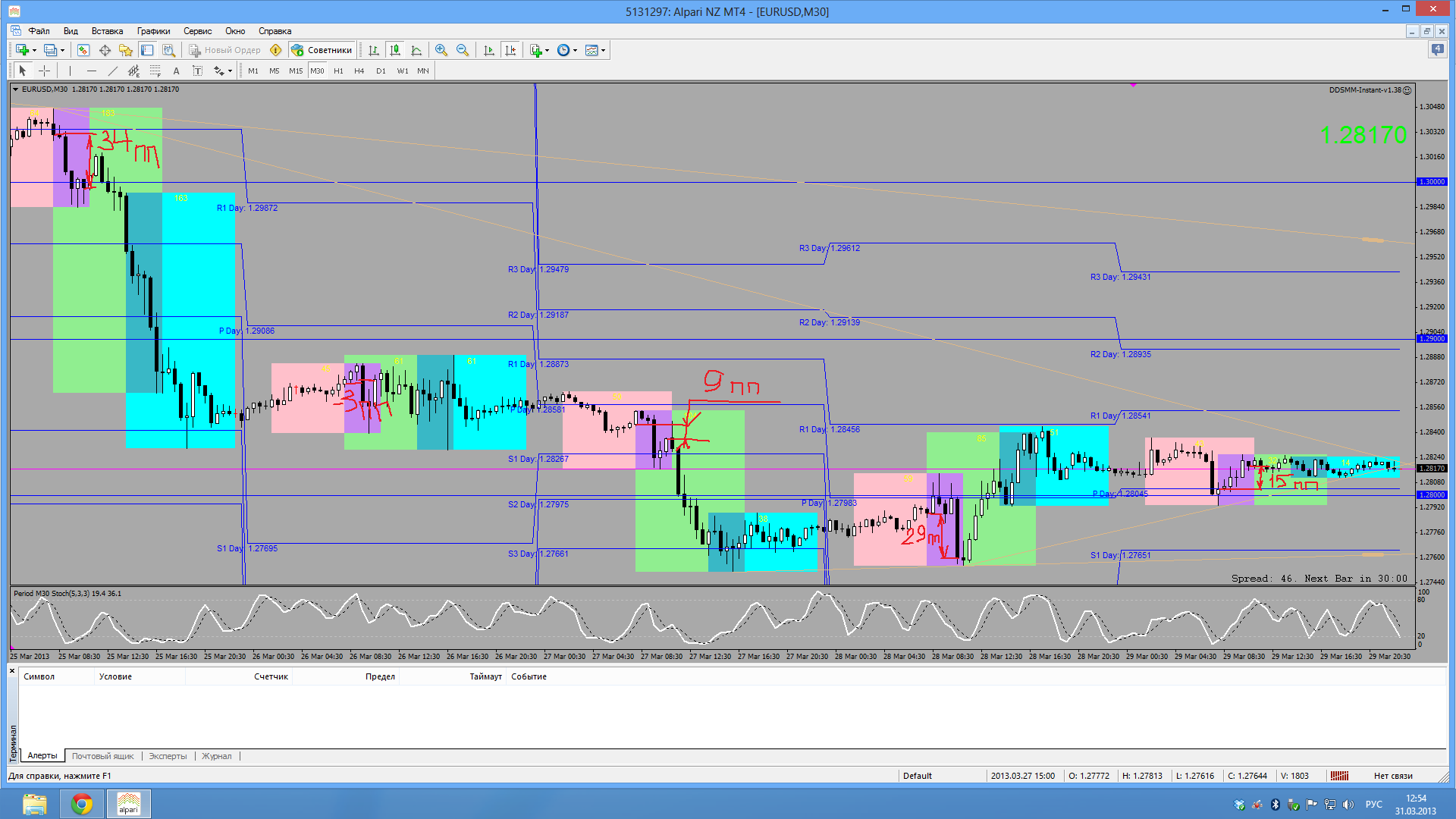Image resolution: width=1456 pixels, height=819 pixels.
Task: Select the Trendline drawing tool
Action: (113, 71)
